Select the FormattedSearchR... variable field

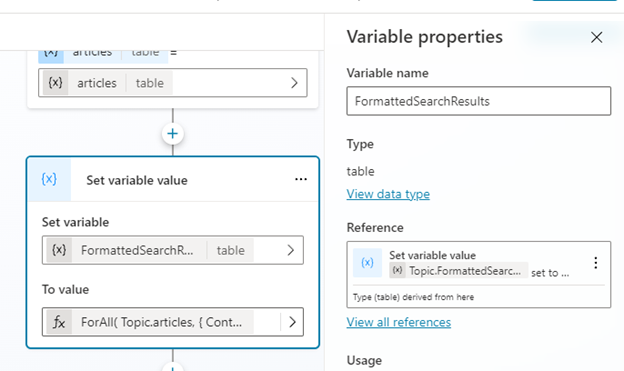click(173, 250)
